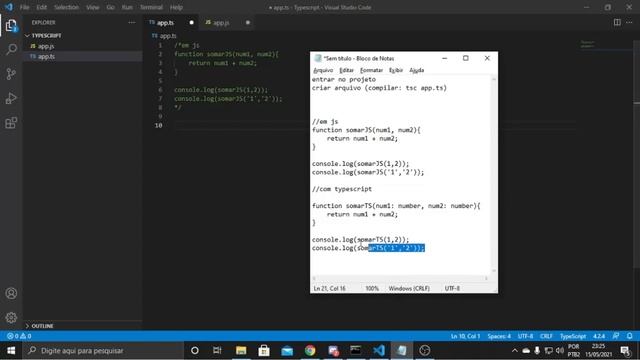Open editor More Actions ellipsis
Viewport: 640px width, 360px height.
coord(629,22)
